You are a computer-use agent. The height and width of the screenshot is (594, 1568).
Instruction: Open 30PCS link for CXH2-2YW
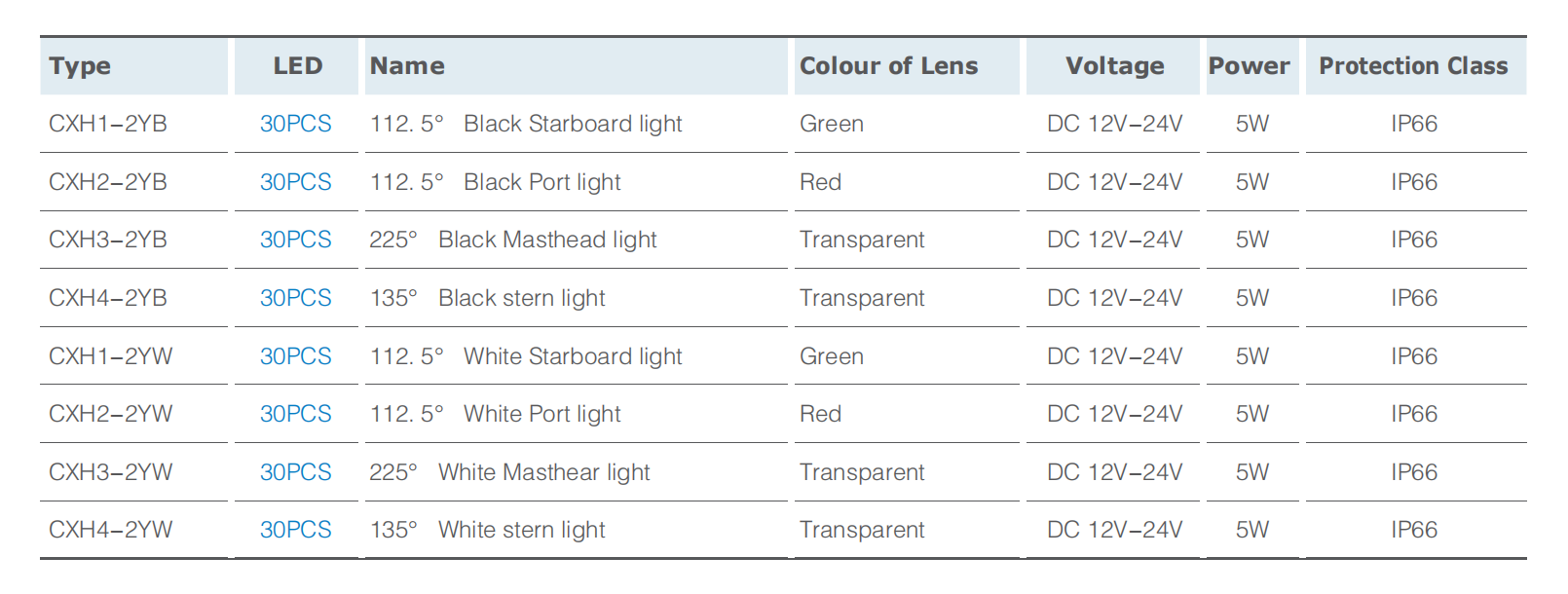(296, 414)
